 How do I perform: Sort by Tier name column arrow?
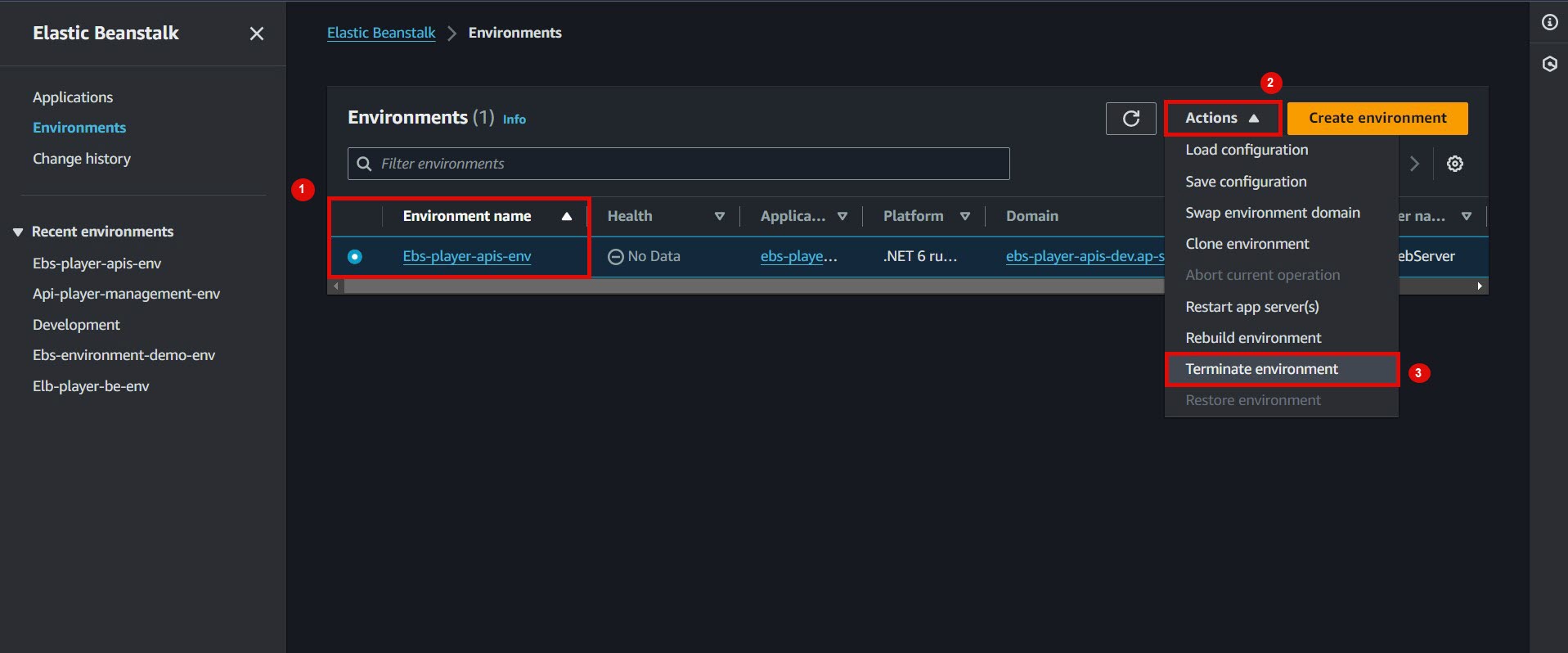1466,216
